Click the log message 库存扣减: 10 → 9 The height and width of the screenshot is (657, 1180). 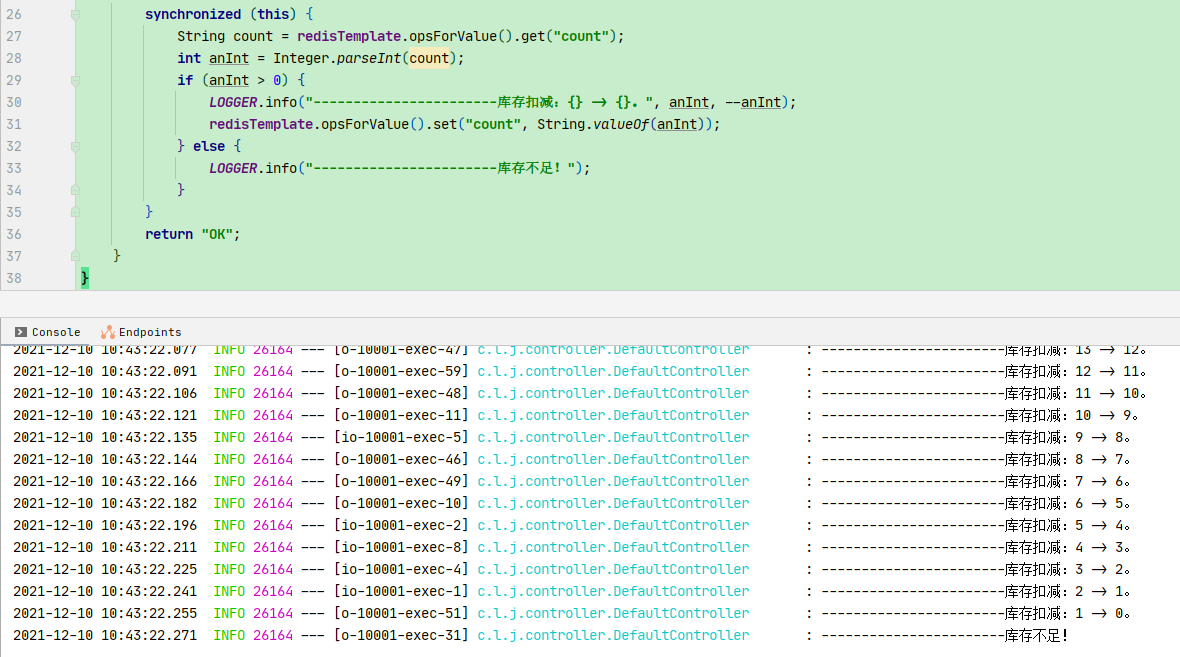[1071, 415]
